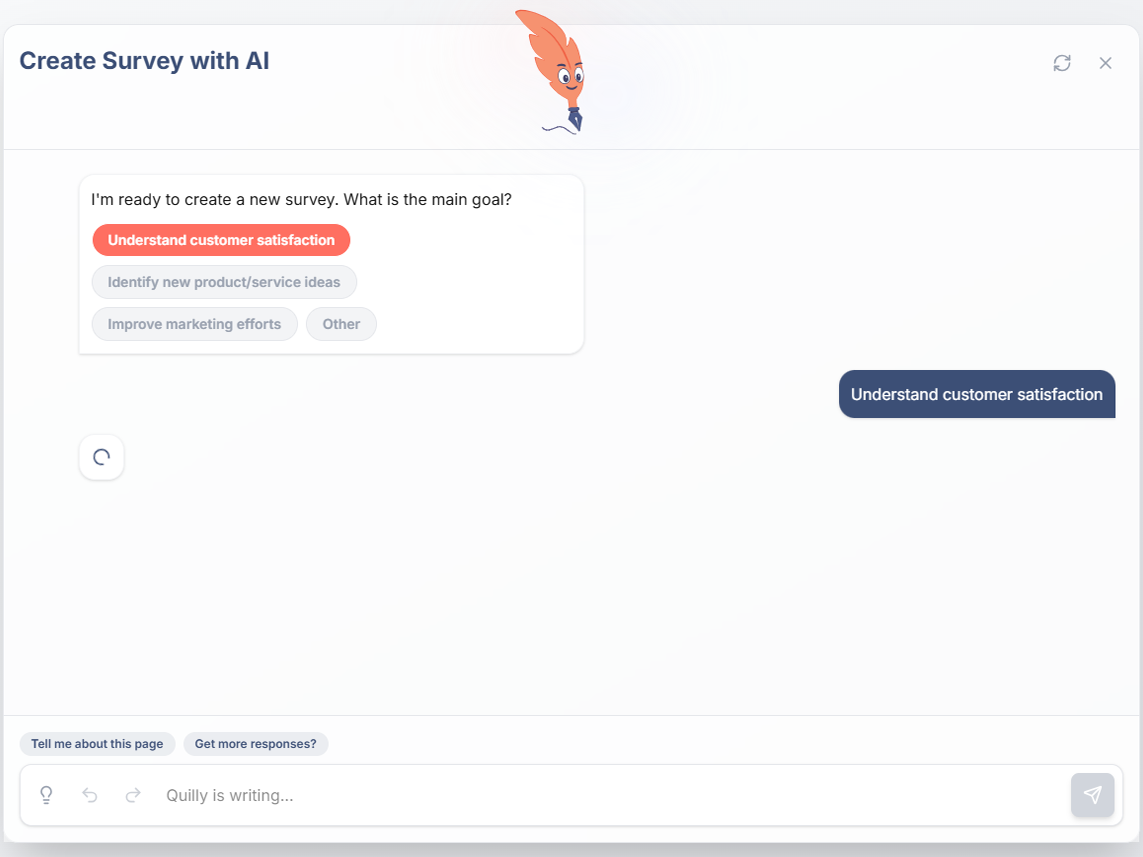Focus the Quilly is writing message input
Image resolution: width=1143 pixels, height=857 pixels.
600,795
